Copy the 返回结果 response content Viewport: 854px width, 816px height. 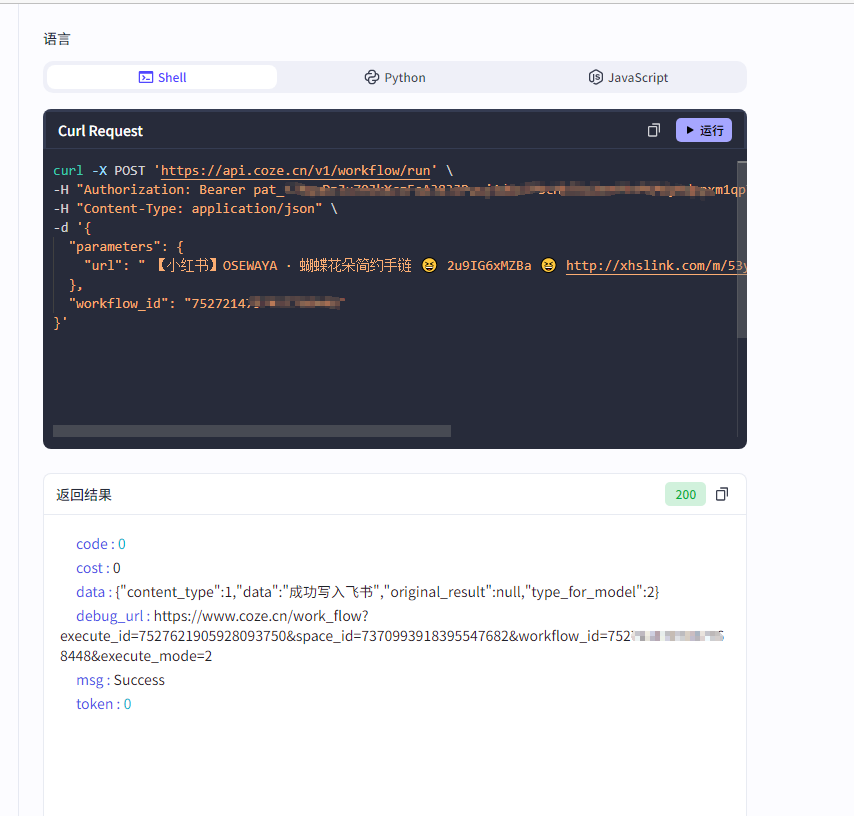pos(722,494)
